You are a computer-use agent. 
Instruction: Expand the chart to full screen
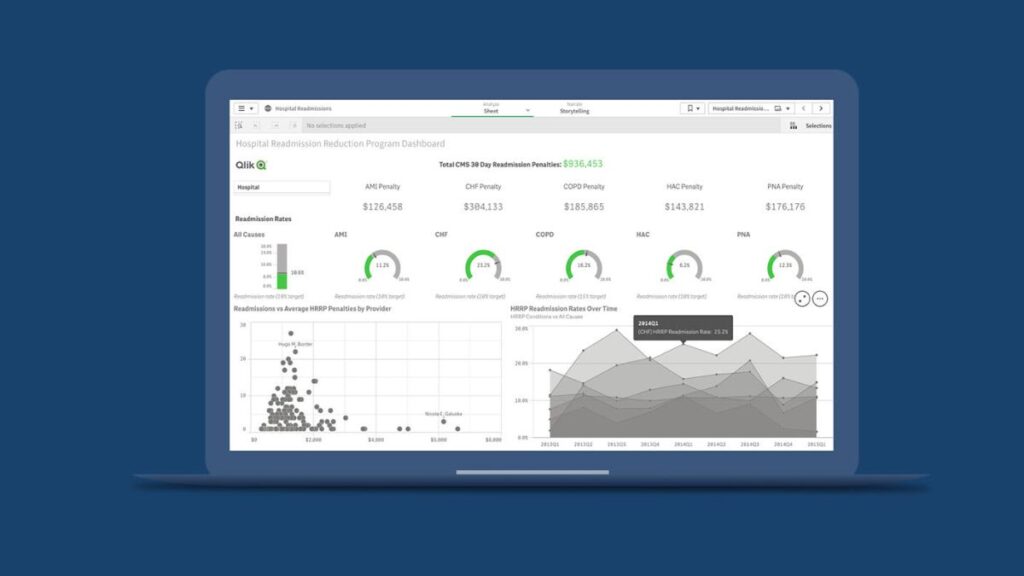click(x=802, y=298)
